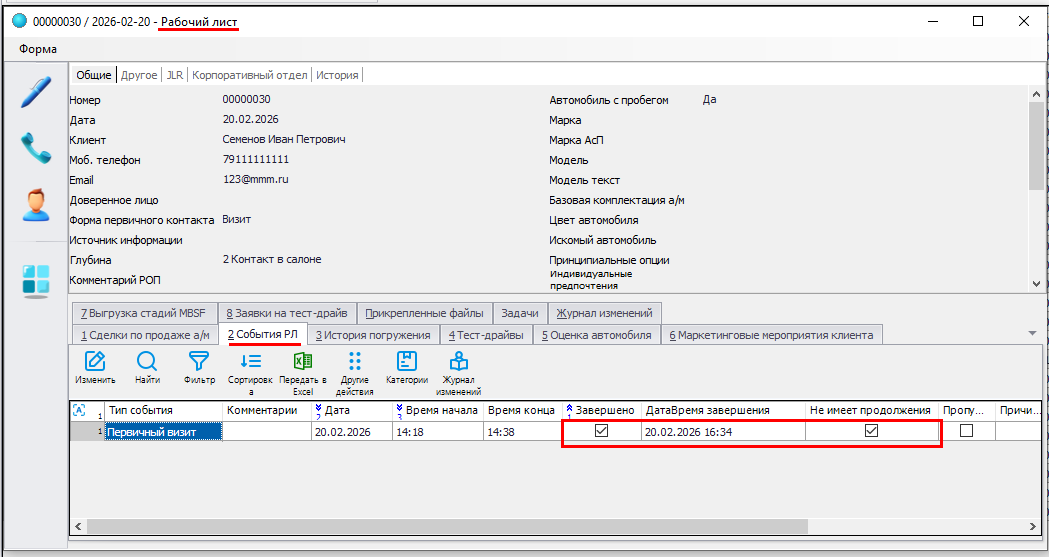Switch to the 4 Тест-драйвы tab

click(x=486, y=335)
